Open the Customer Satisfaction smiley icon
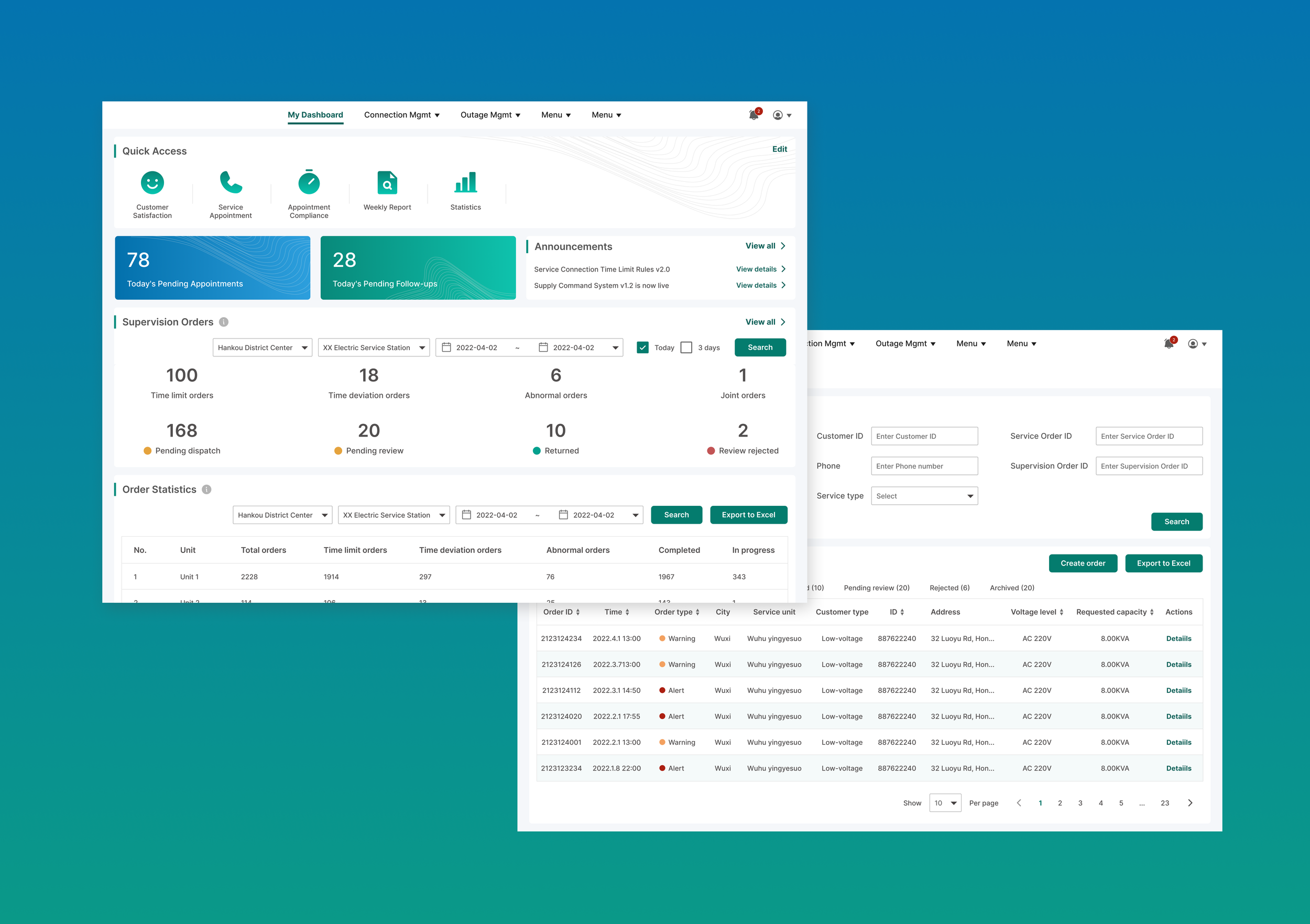The width and height of the screenshot is (1310, 924). tap(152, 183)
